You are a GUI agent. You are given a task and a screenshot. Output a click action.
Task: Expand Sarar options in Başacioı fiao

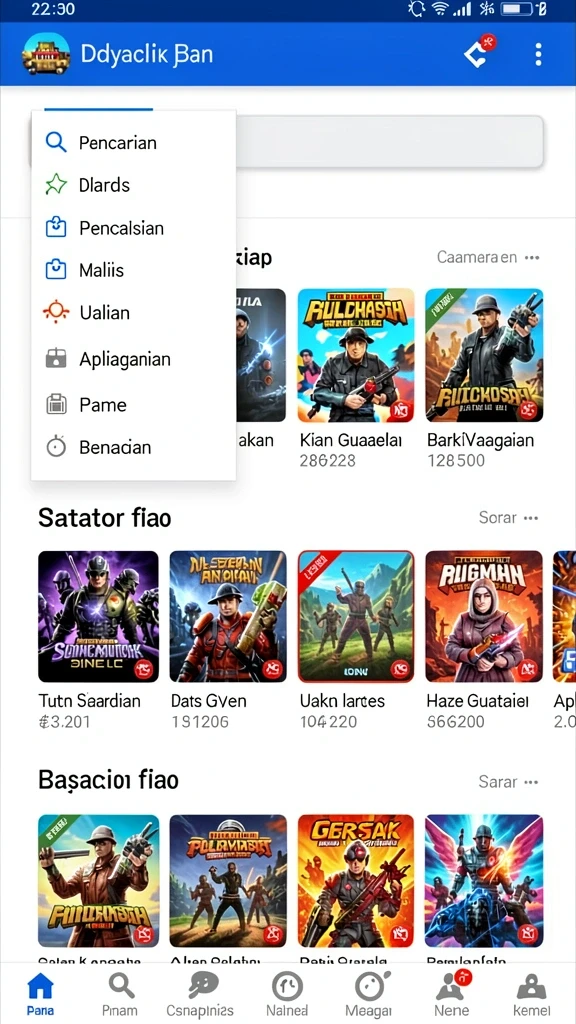click(532, 782)
